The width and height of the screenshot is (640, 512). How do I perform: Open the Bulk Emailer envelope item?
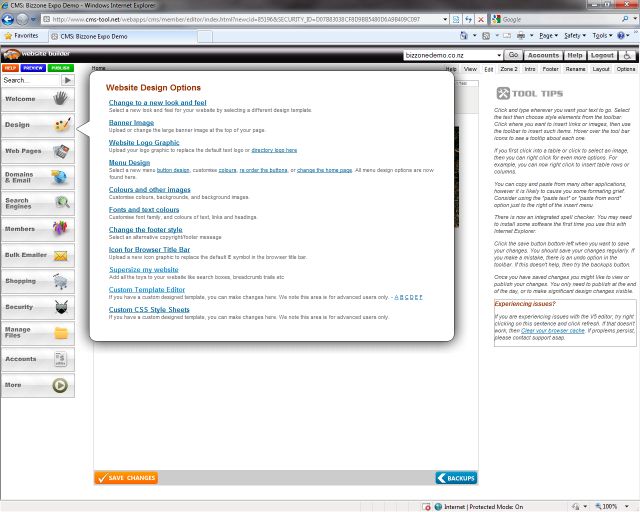click(37, 256)
